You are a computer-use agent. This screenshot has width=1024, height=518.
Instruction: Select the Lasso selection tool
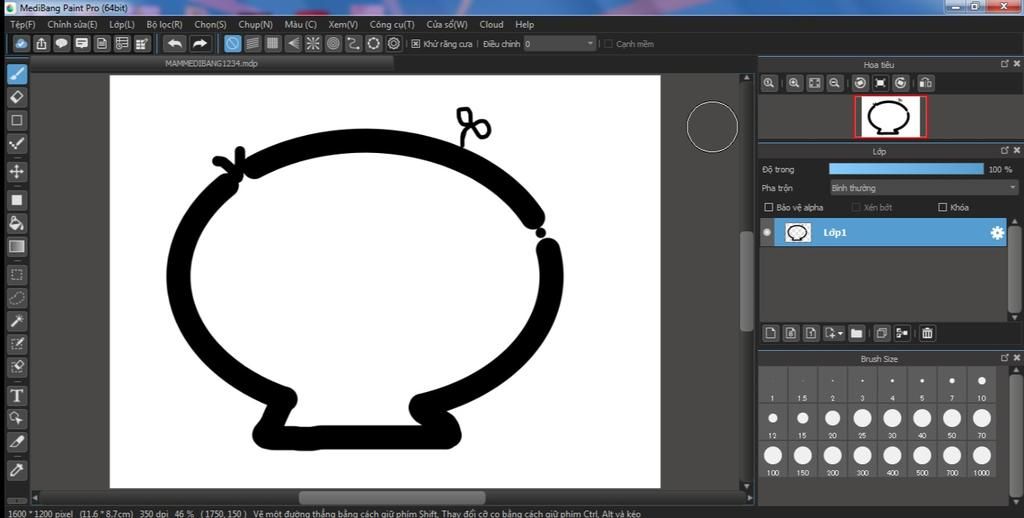pyautogui.click(x=17, y=299)
